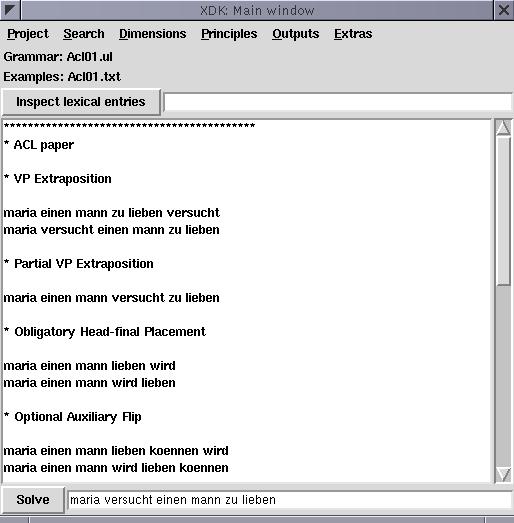This screenshot has width=514, height=523.
Task: Click the sentence input field beside Solve
Action: point(290,500)
